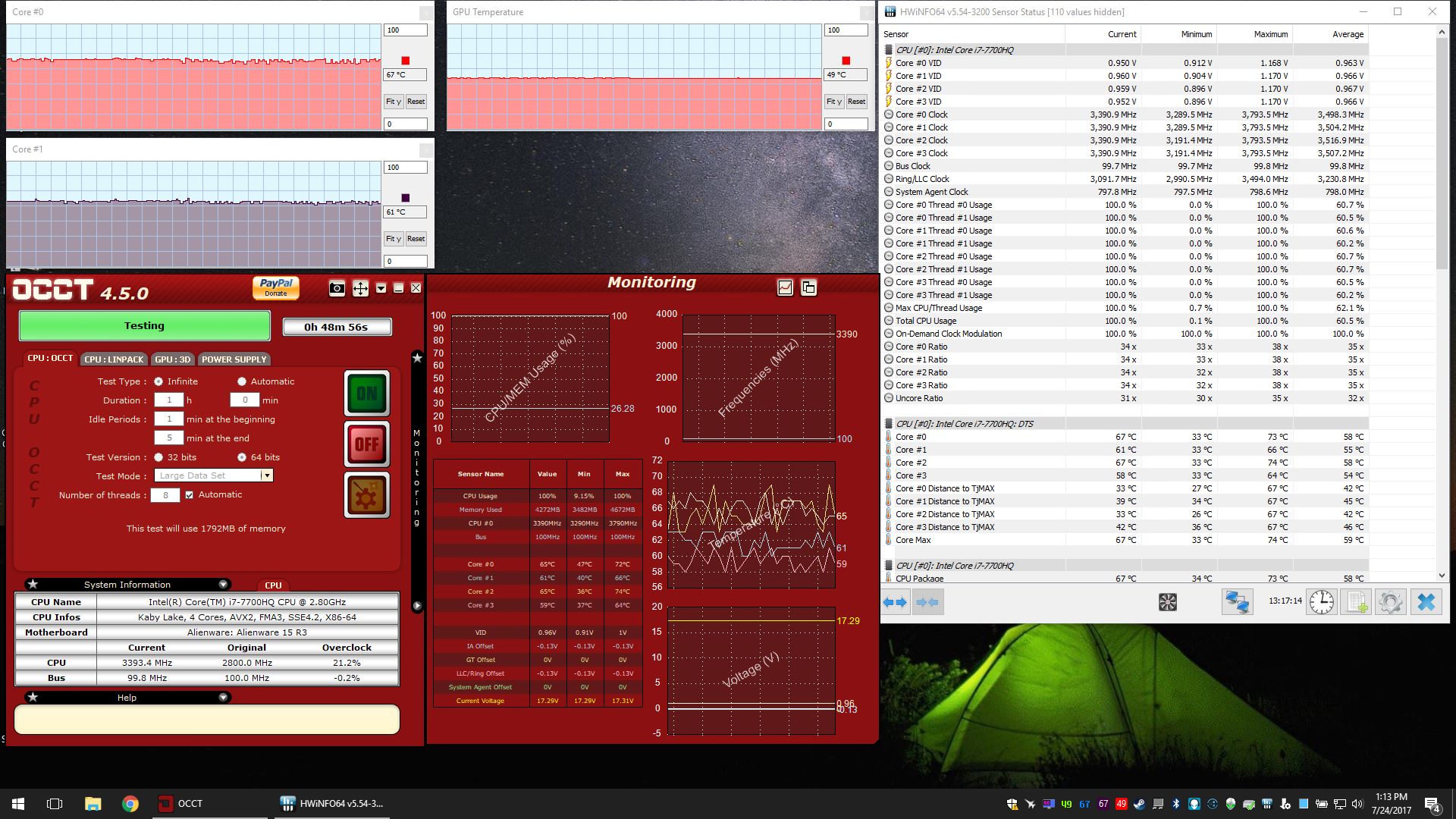Screen dimensions: 1456x819
Task: Open HWiNFO sensor settings gear icon
Action: 1390,602
